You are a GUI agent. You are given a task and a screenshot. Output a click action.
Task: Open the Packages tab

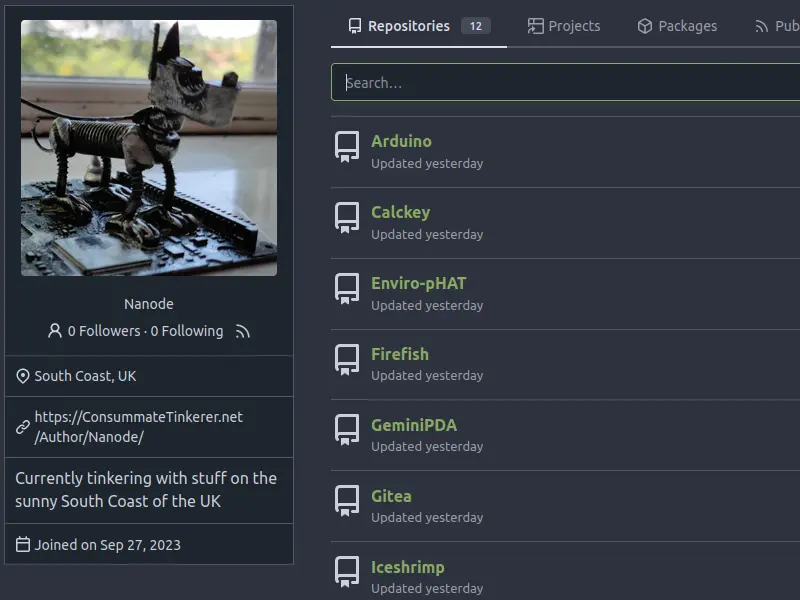coord(677,26)
